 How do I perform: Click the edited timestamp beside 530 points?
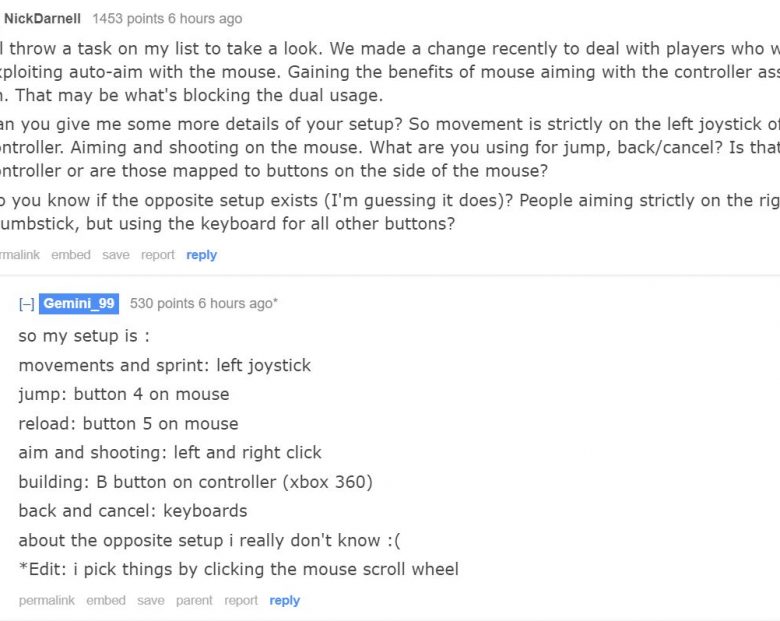238,304
